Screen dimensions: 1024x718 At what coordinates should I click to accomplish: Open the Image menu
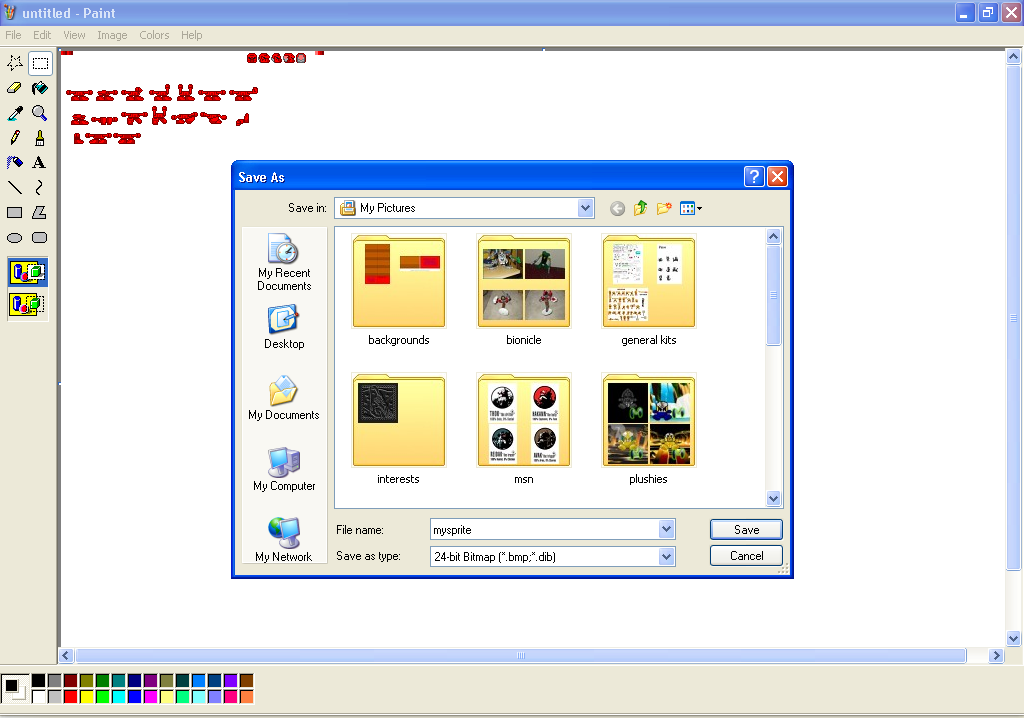coord(112,35)
